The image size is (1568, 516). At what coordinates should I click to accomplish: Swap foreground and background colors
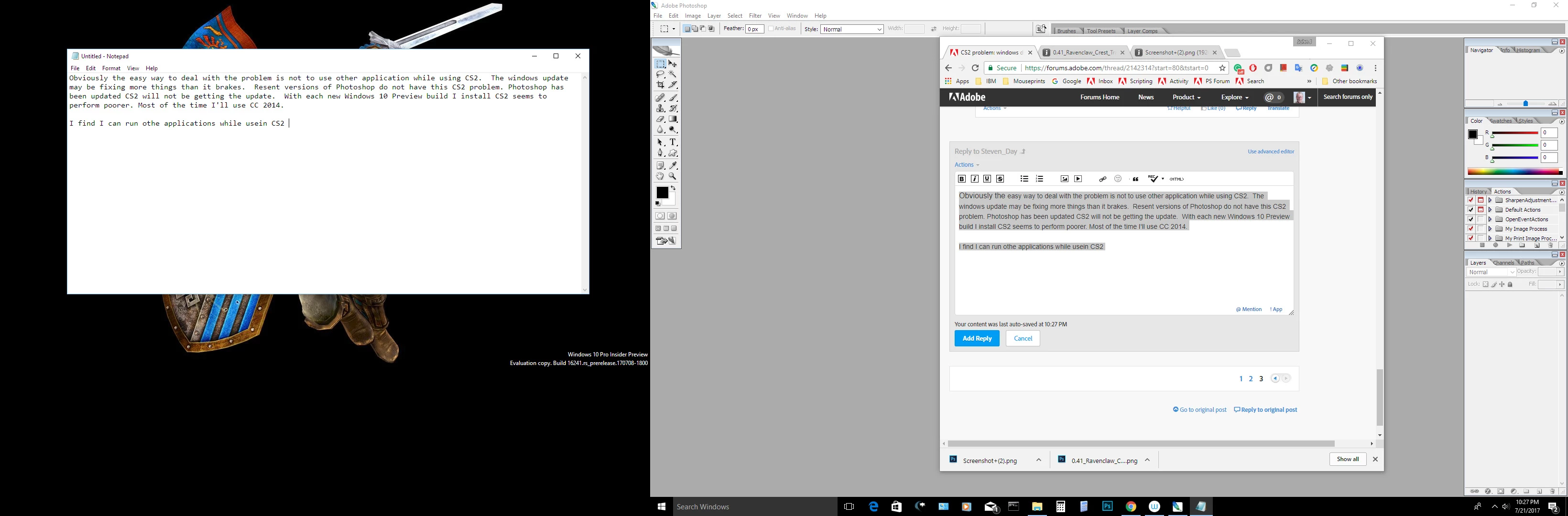[x=673, y=188]
